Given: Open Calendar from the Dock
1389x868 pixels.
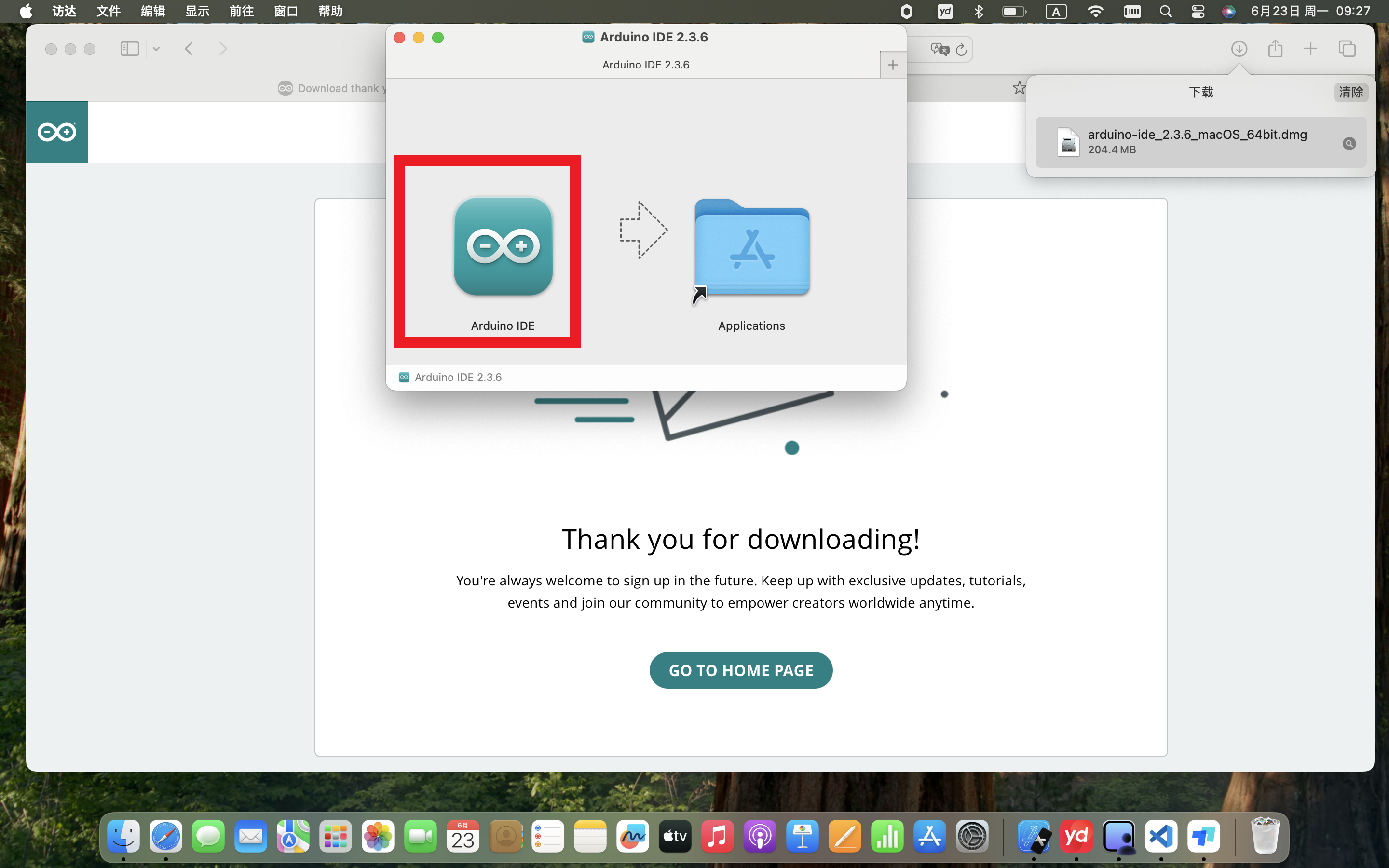Looking at the screenshot, I should pos(463,837).
